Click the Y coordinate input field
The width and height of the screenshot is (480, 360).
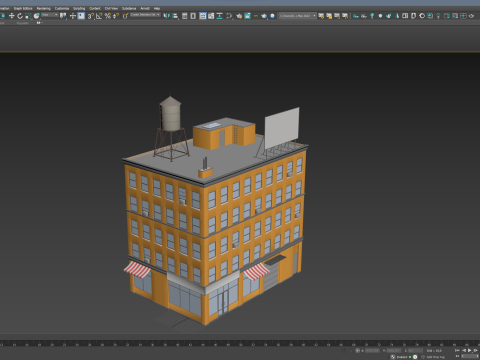click(x=394, y=351)
